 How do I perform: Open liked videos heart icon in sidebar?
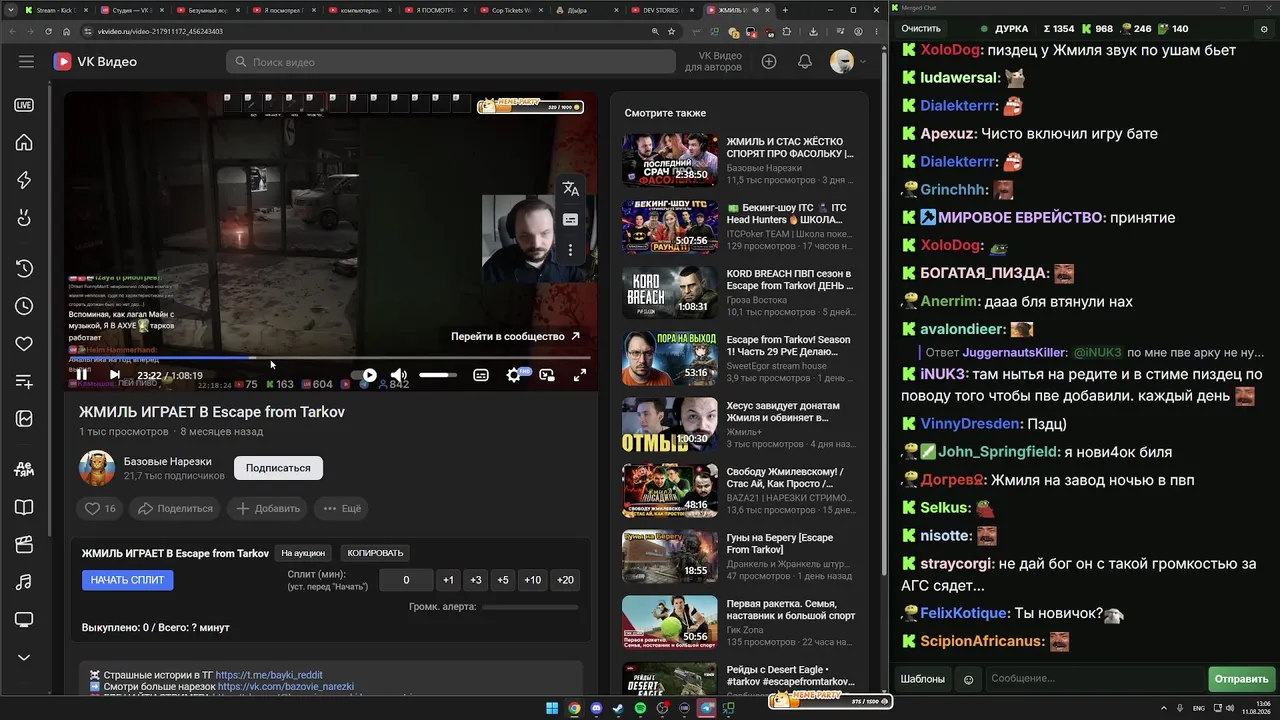tap(24, 344)
